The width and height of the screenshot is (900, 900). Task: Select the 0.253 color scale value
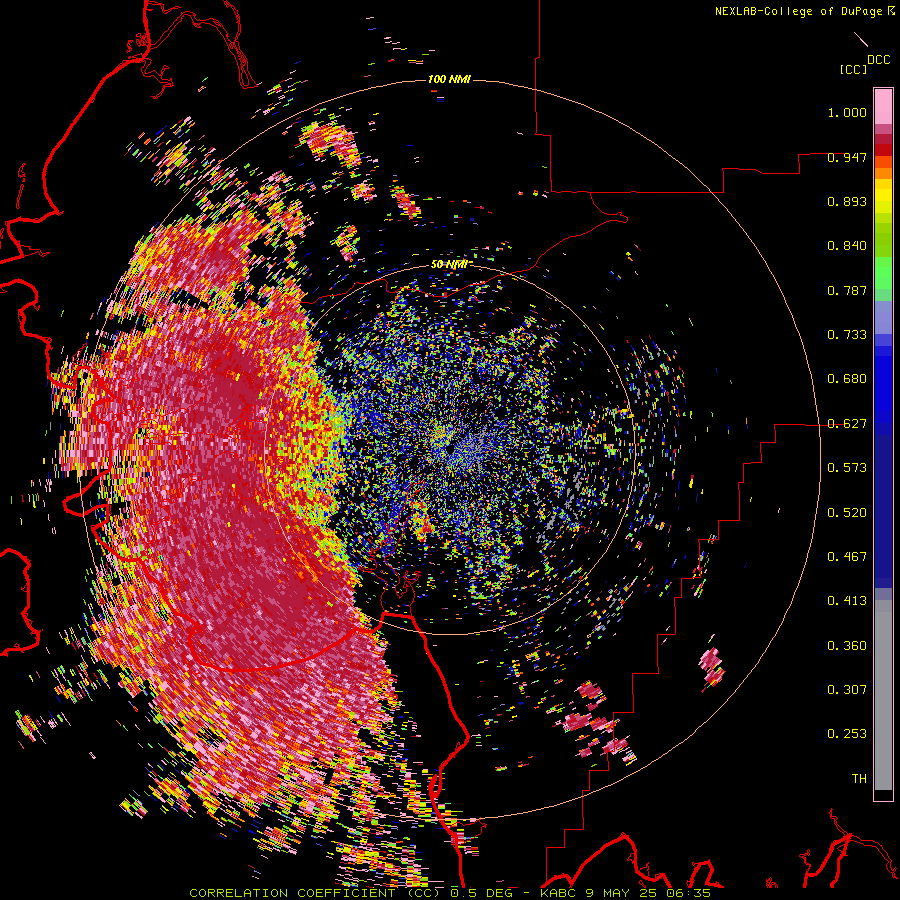point(847,734)
